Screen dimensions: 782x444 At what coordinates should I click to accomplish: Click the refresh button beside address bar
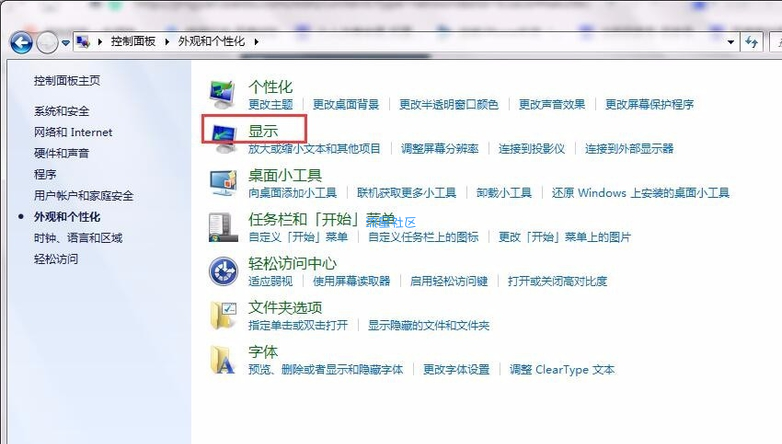tap(752, 42)
